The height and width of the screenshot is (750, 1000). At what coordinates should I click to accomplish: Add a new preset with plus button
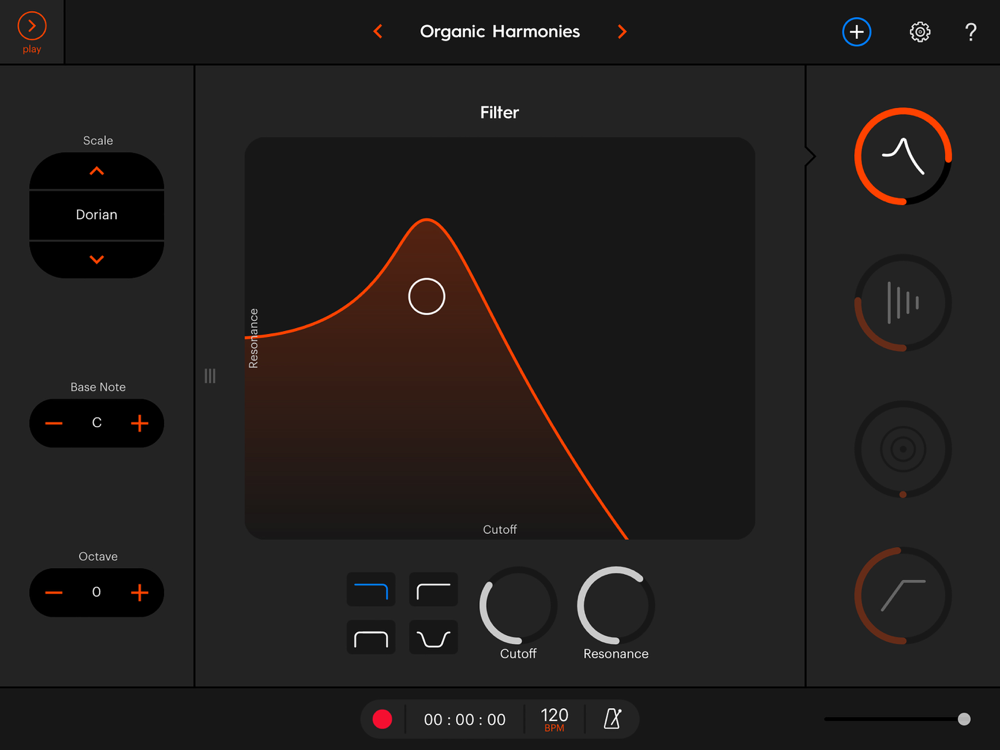(857, 32)
